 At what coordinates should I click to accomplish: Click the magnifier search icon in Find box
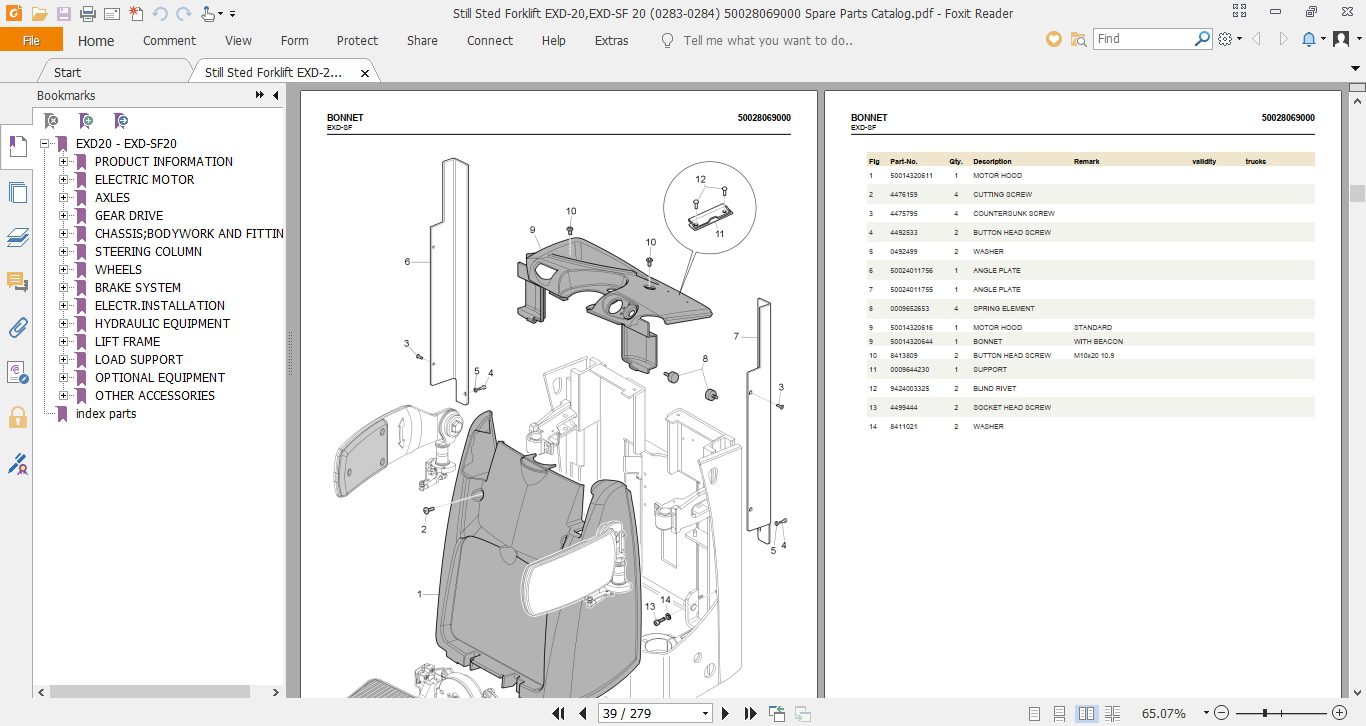[1203, 39]
